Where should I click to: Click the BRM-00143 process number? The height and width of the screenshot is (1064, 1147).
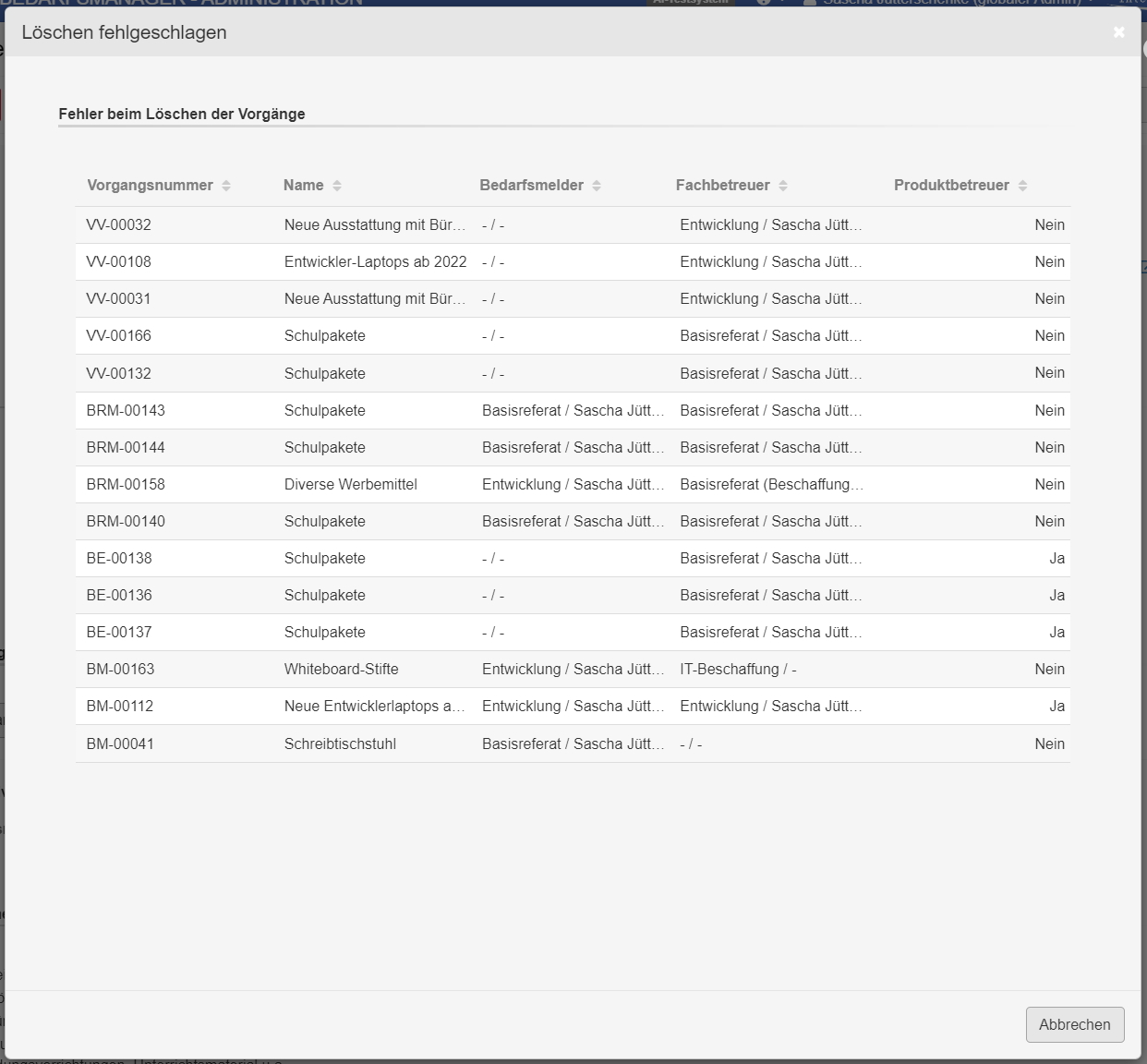126,411
